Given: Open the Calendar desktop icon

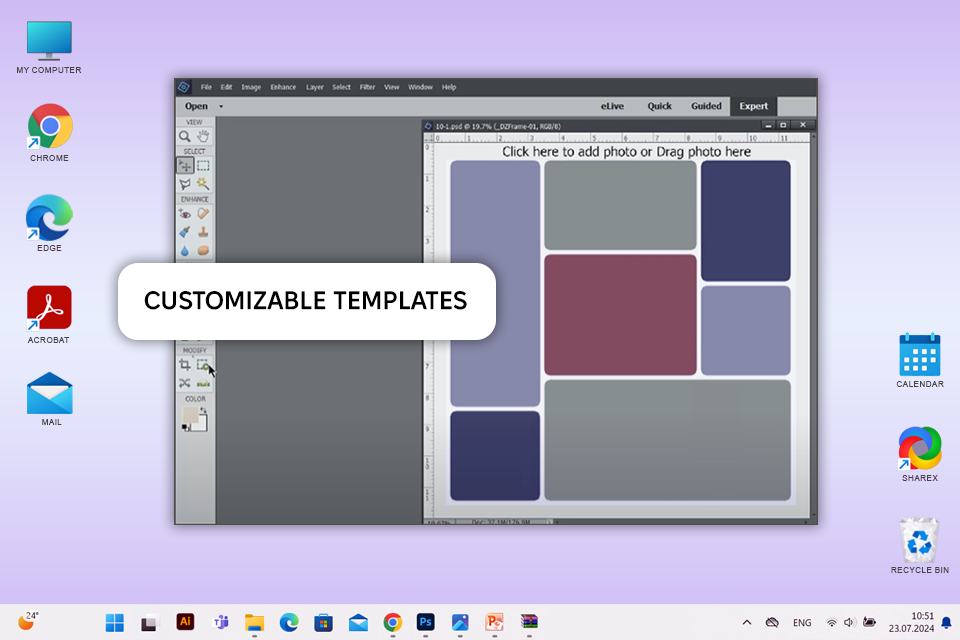Looking at the screenshot, I should click(920, 361).
